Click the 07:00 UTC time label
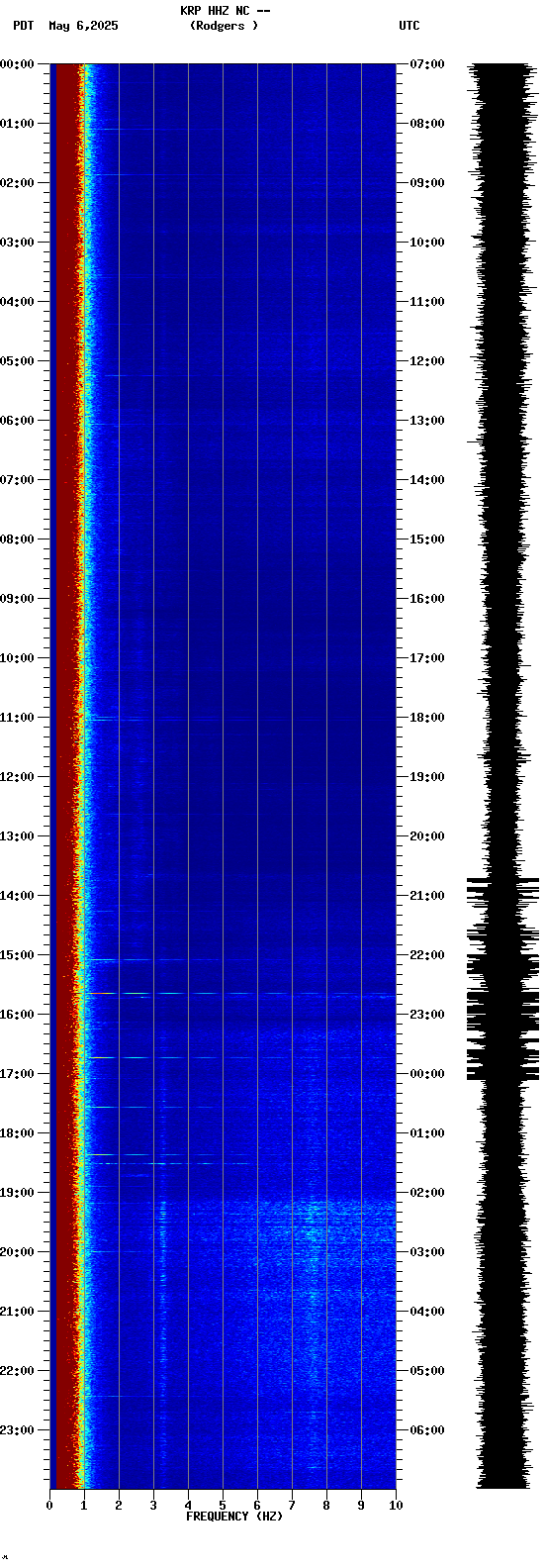Image resolution: width=546 pixels, height=1568 pixels. 427,64
